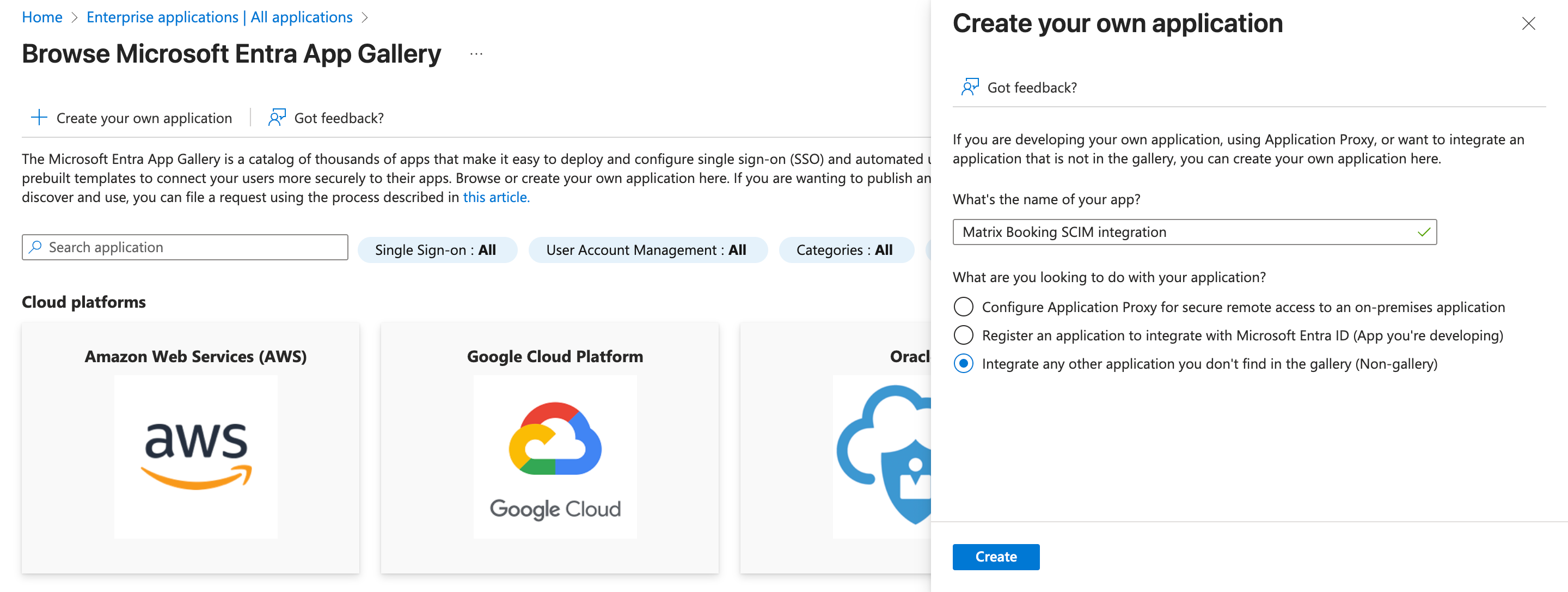This screenshot has height=592, width=1568.
Task: Click Create your own application in toolbar
Action: (x=131, y=118)
